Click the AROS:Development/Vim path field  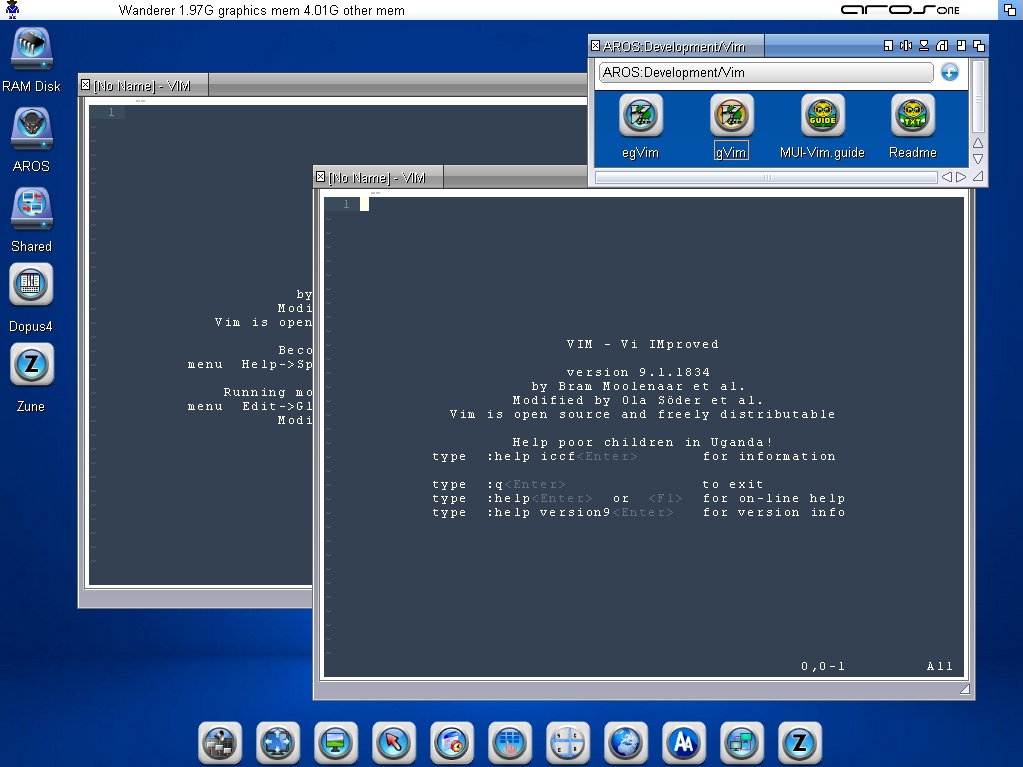[x=765, y=72]
